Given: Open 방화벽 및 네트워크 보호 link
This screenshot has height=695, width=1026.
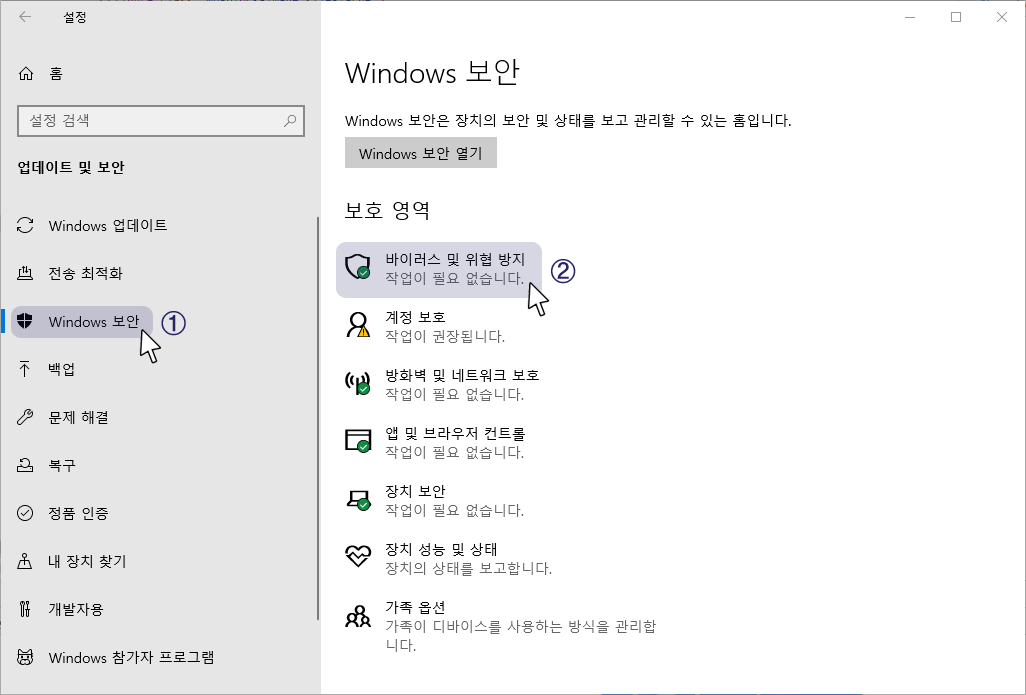Looking at the screenshot, I should pos(462,376).
